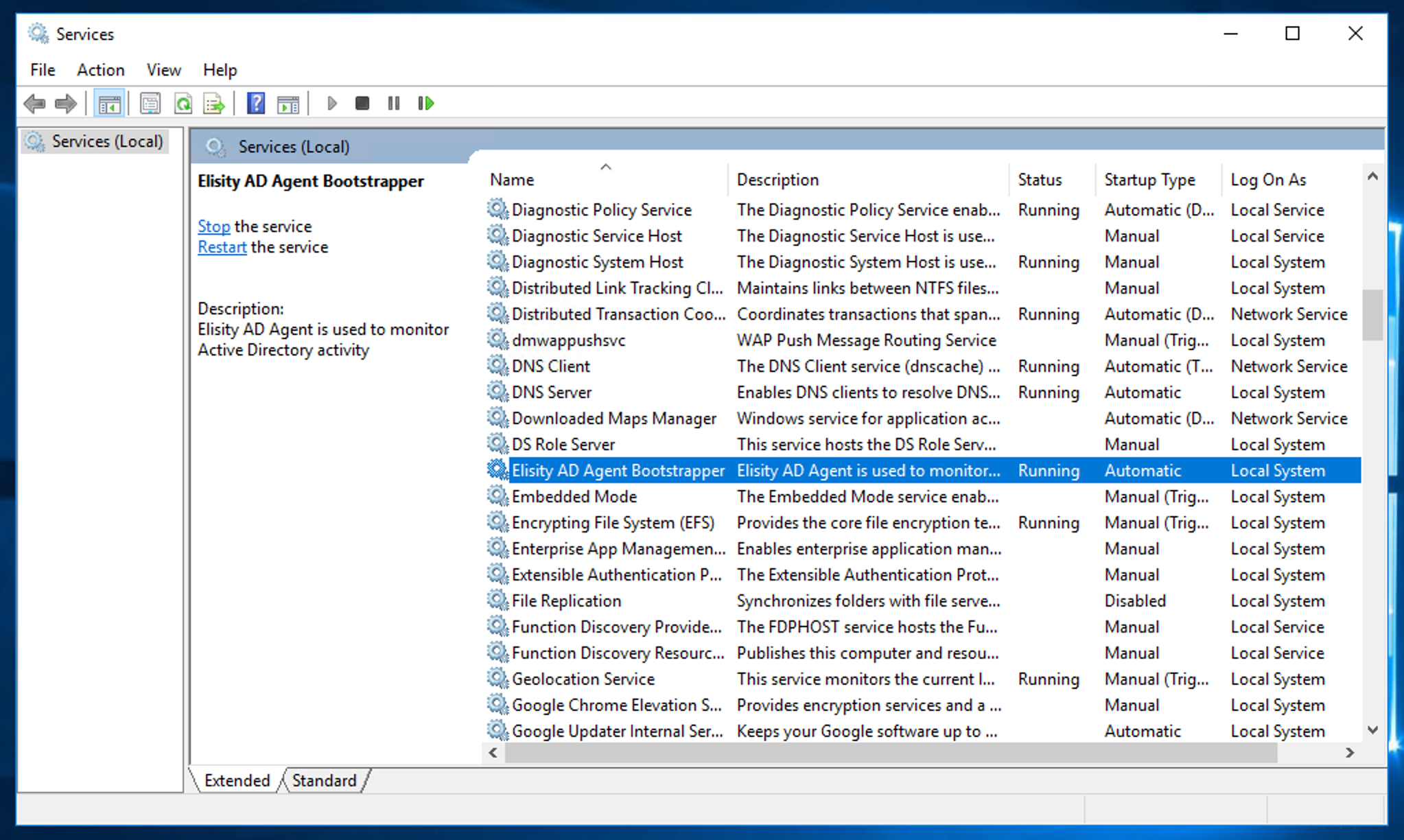This screenshot has height=840, width=1404.
Task: Click the gear icon of Google Chrome Elevation Service
Action: pos(498,705)
